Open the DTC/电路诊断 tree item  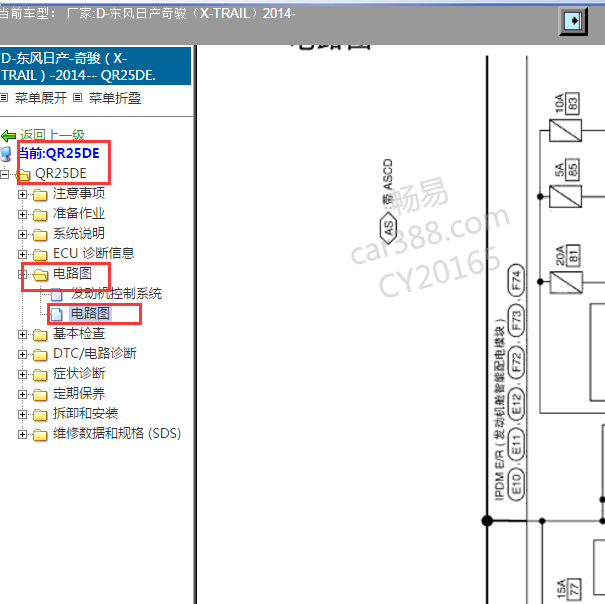(95, 354)
